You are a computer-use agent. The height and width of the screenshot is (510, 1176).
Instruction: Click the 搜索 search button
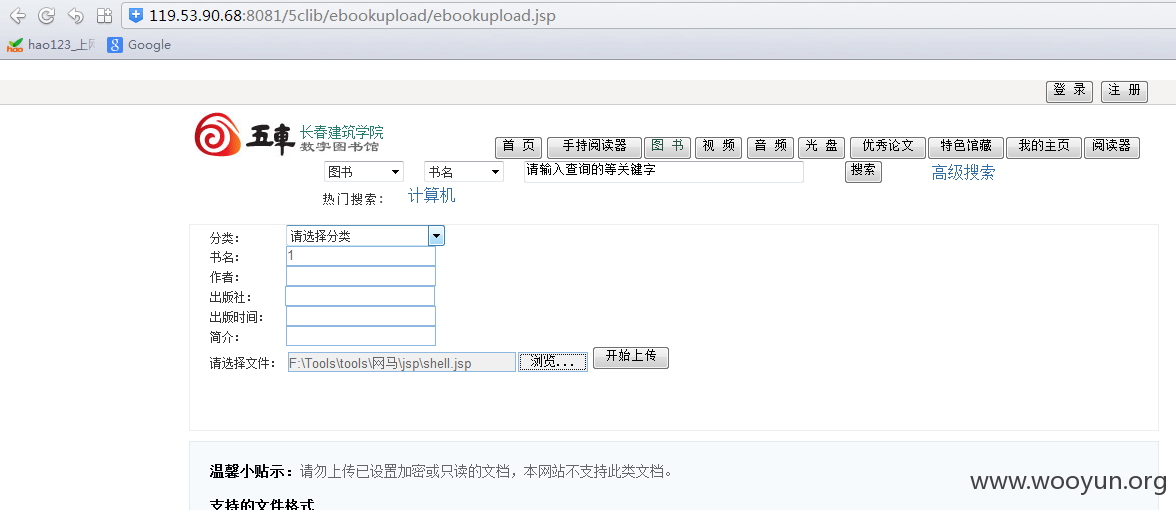pos(863,171)
